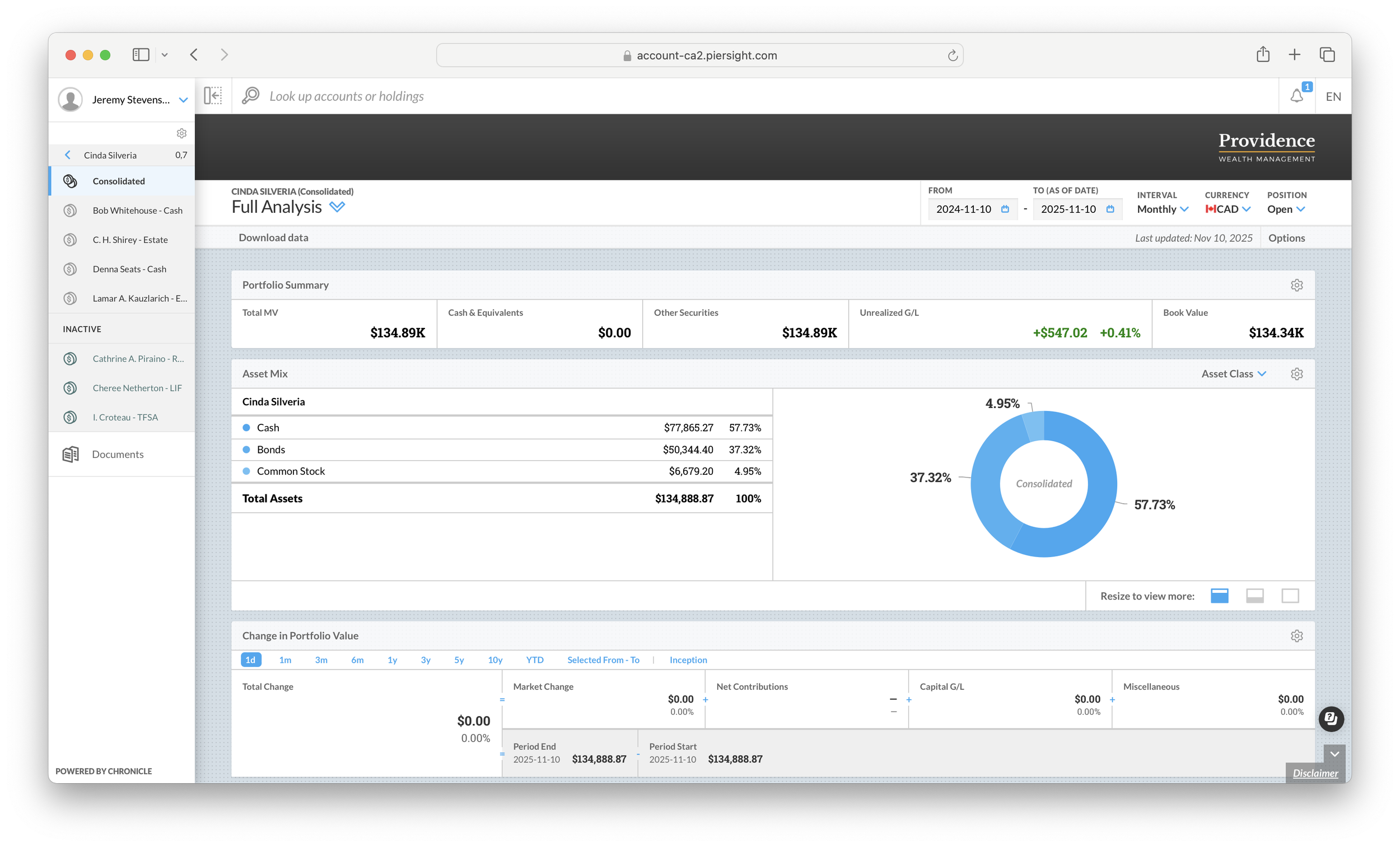
Task: Open Asset Mix settings gear
Action: pos(1296,374)
